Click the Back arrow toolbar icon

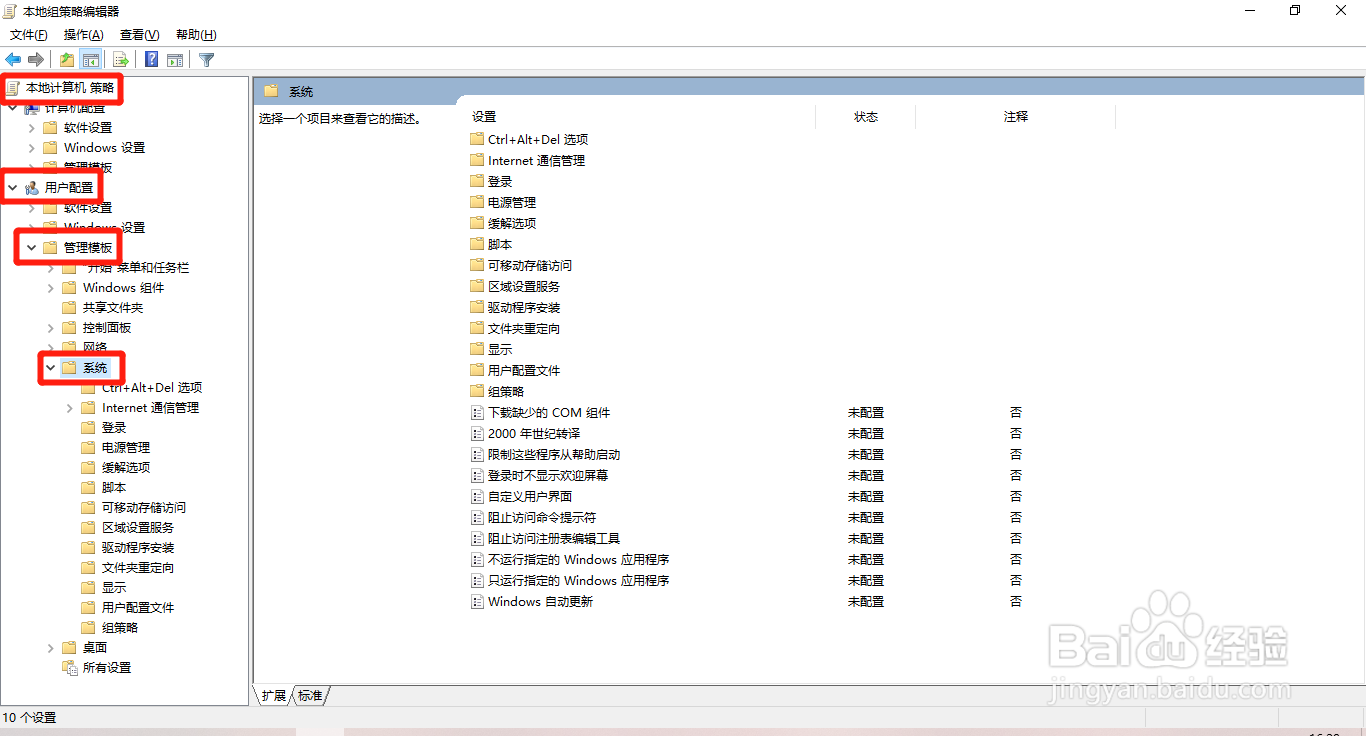coord(13,59)
